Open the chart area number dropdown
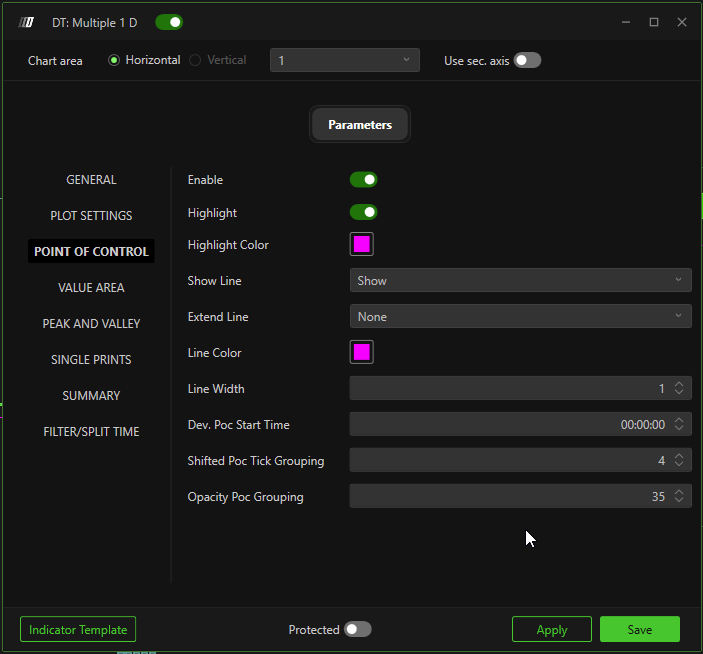Viewport: 703px width, 654px height. (344, 60)
